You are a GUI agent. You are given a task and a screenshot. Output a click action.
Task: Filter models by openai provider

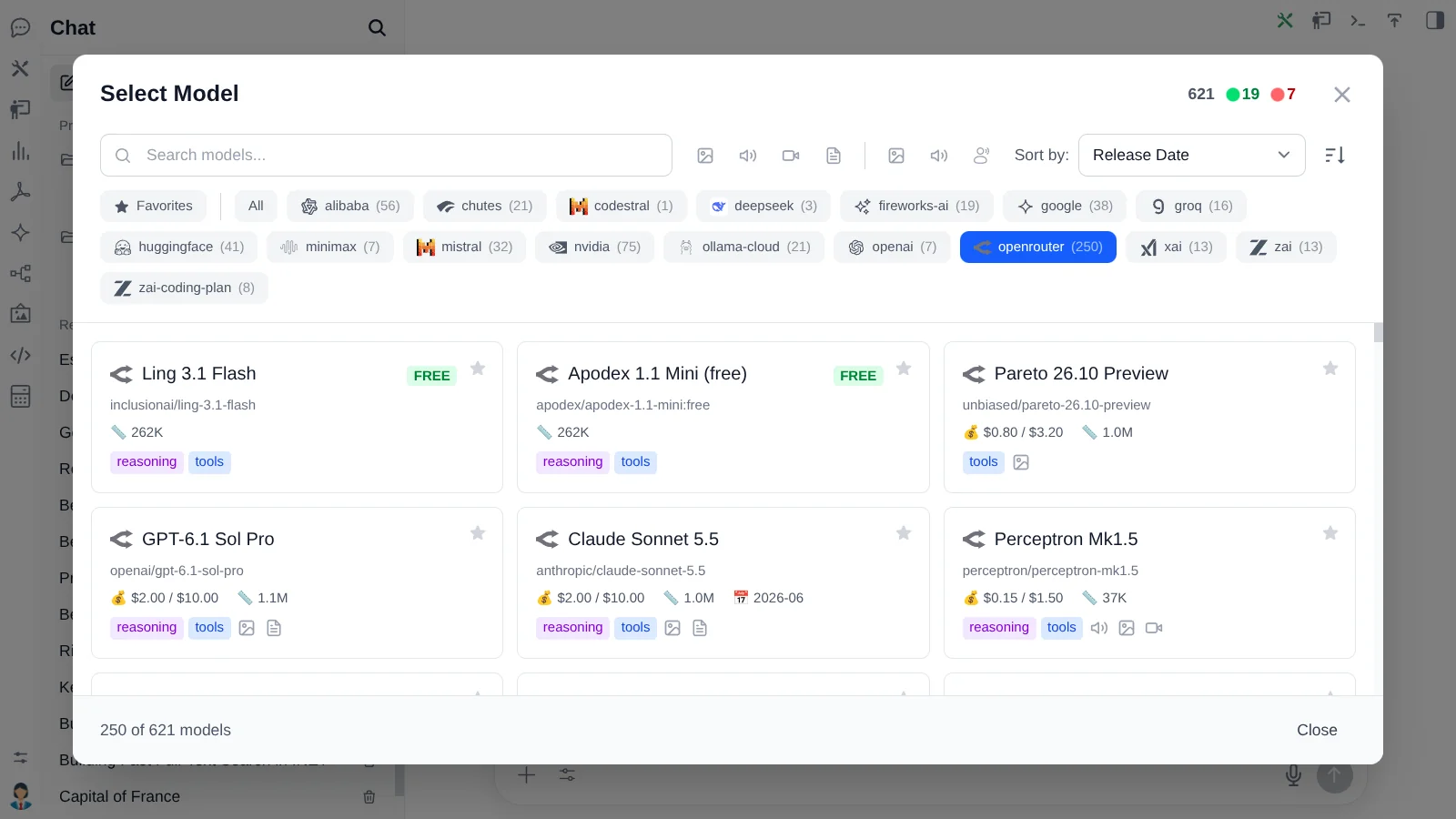point(892,247)
